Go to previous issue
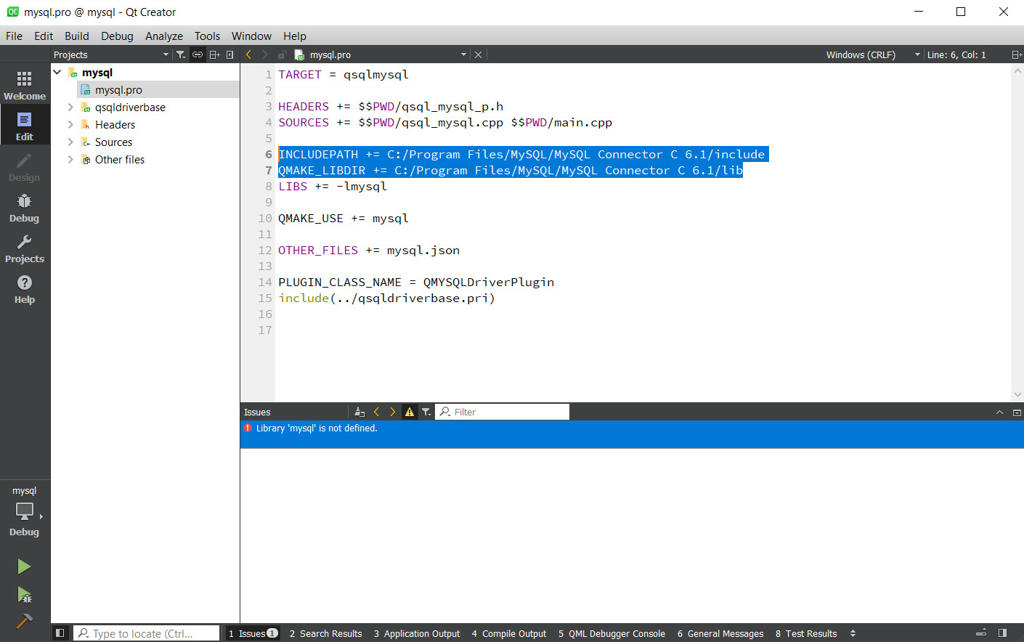 tap(376, 412)
